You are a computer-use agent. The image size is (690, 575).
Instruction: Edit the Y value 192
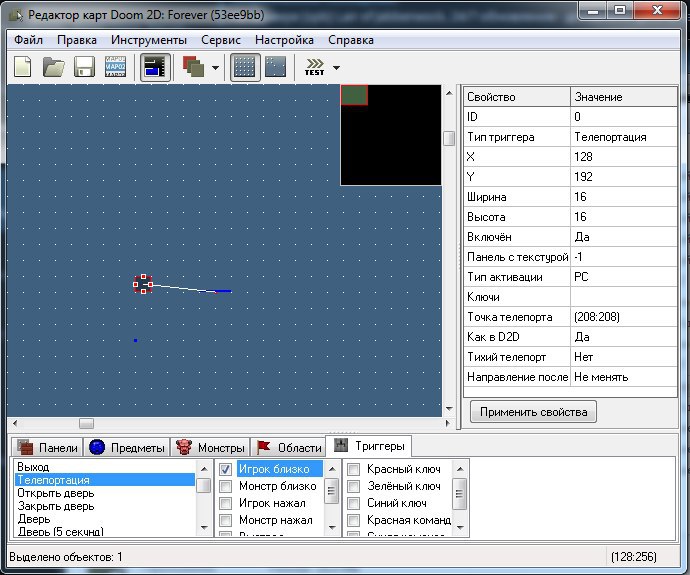tap(624, 177)
